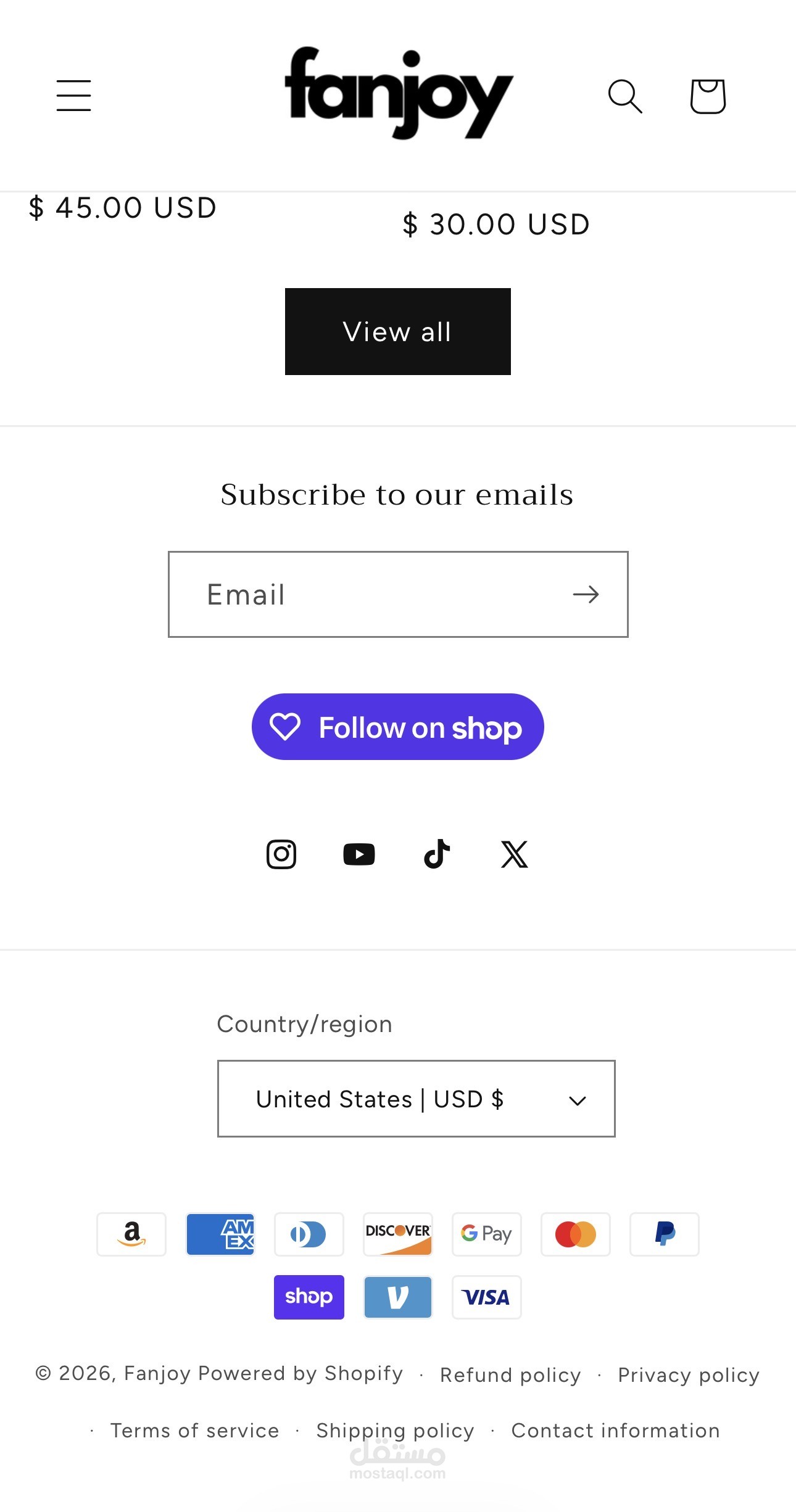Expand the United States | USD $ selector
This screenshot has width=796, height=1512.
[x=416, y=1099]
